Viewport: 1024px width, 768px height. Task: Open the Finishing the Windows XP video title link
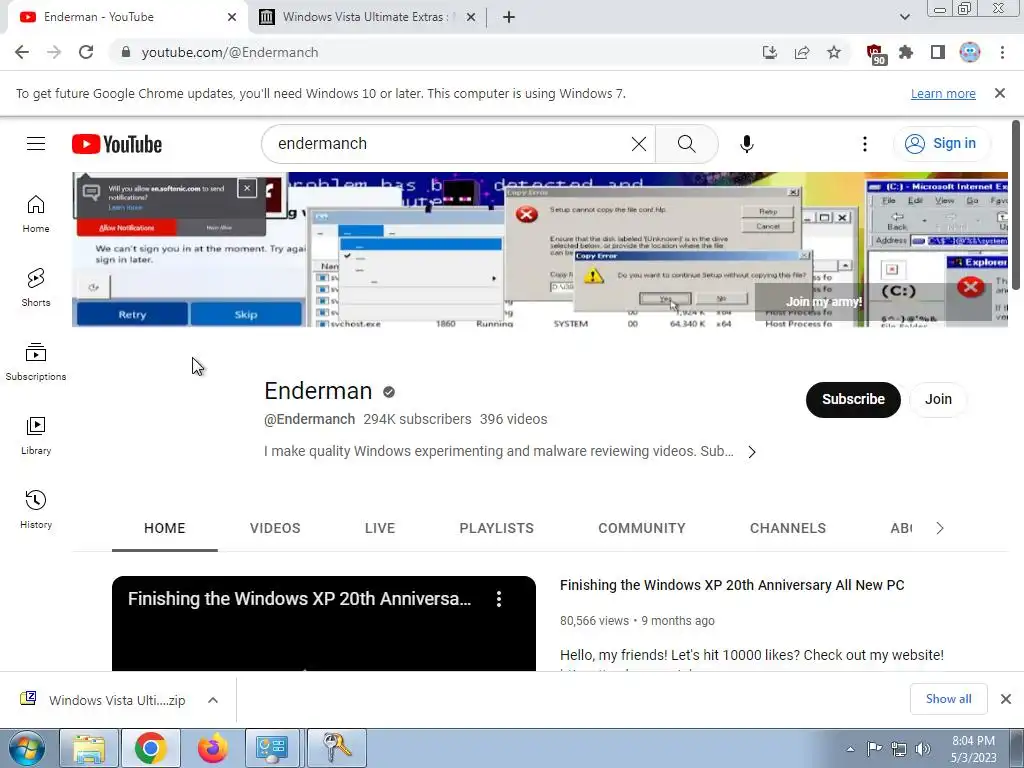point(732,585)
